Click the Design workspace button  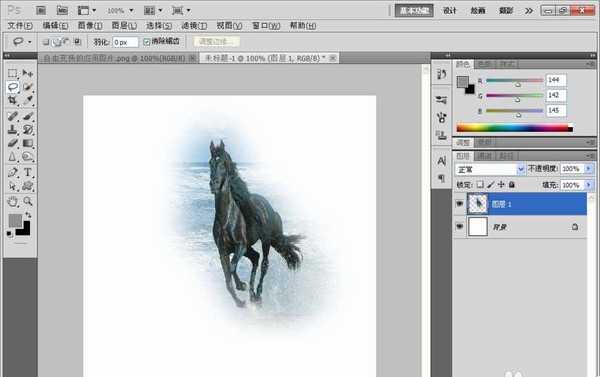point(450,11)
